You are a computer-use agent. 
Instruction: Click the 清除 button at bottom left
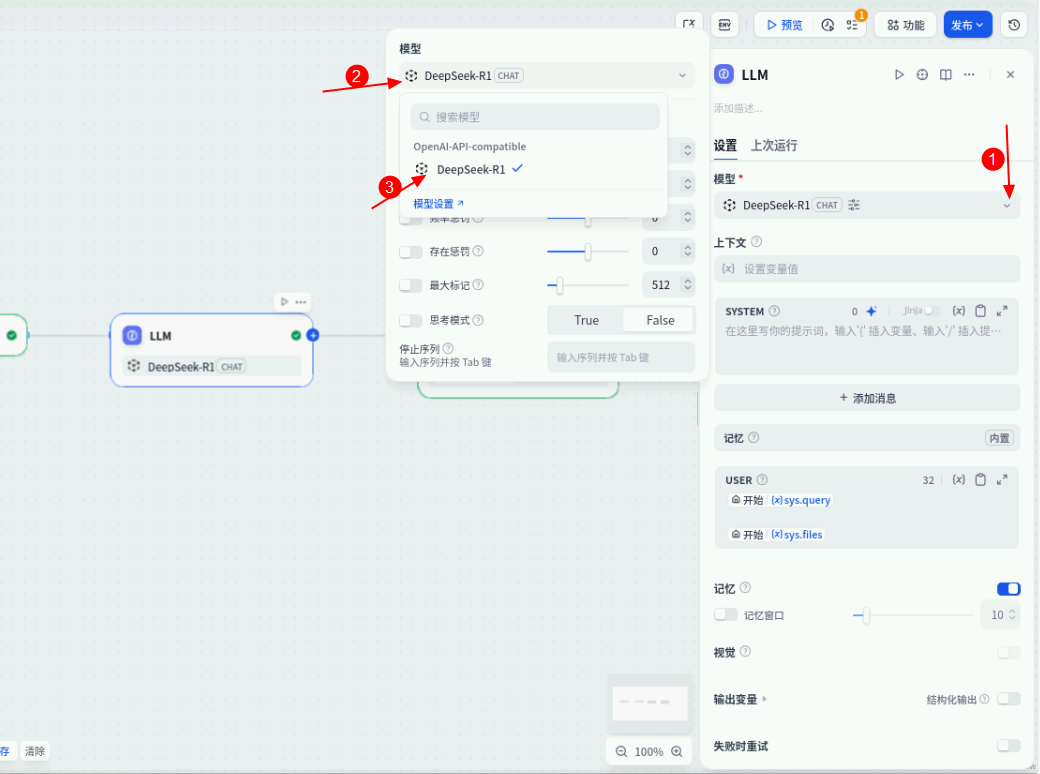pos(34,751)
